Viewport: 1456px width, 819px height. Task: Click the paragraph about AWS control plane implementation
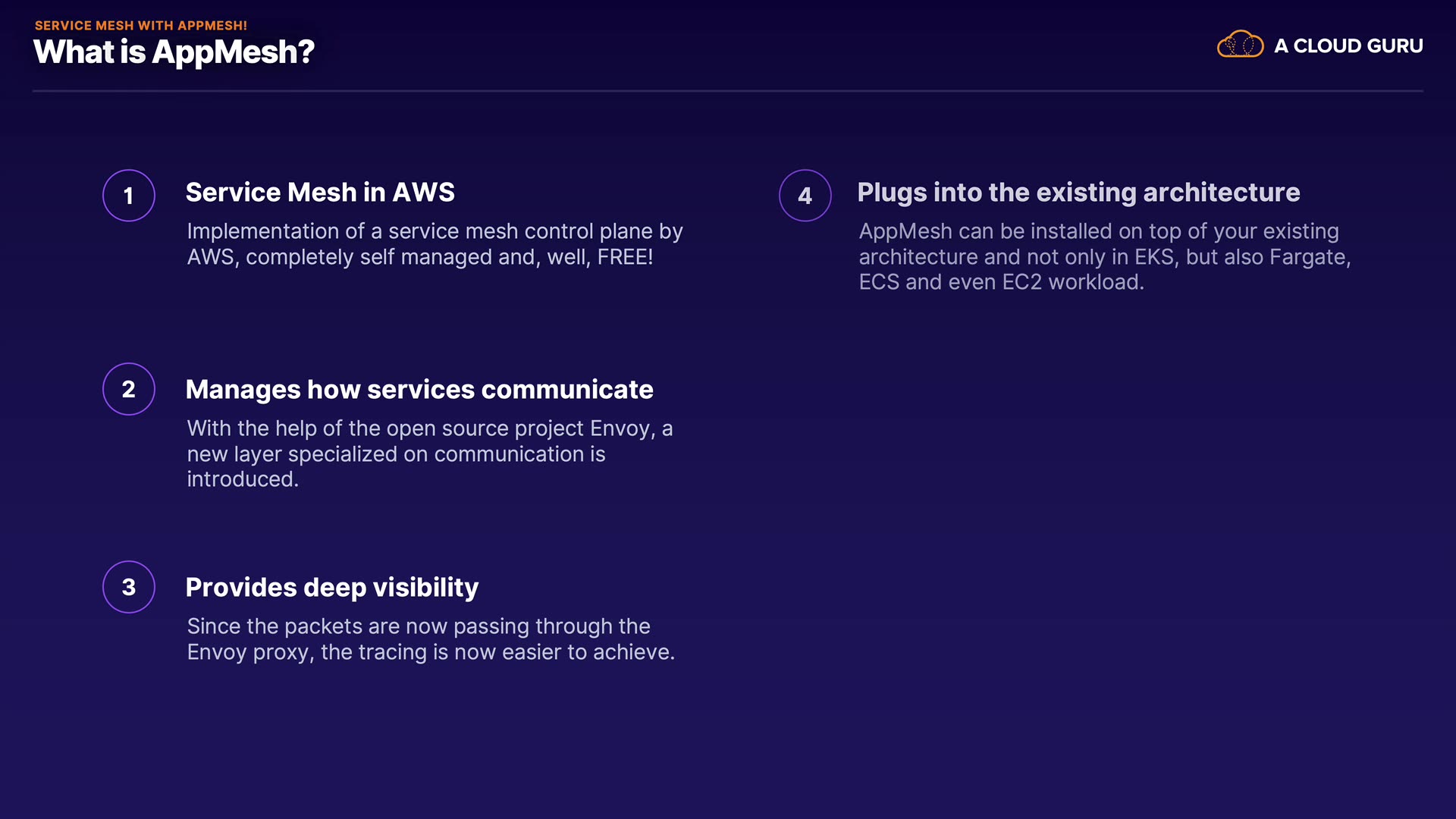coord(435,244)
